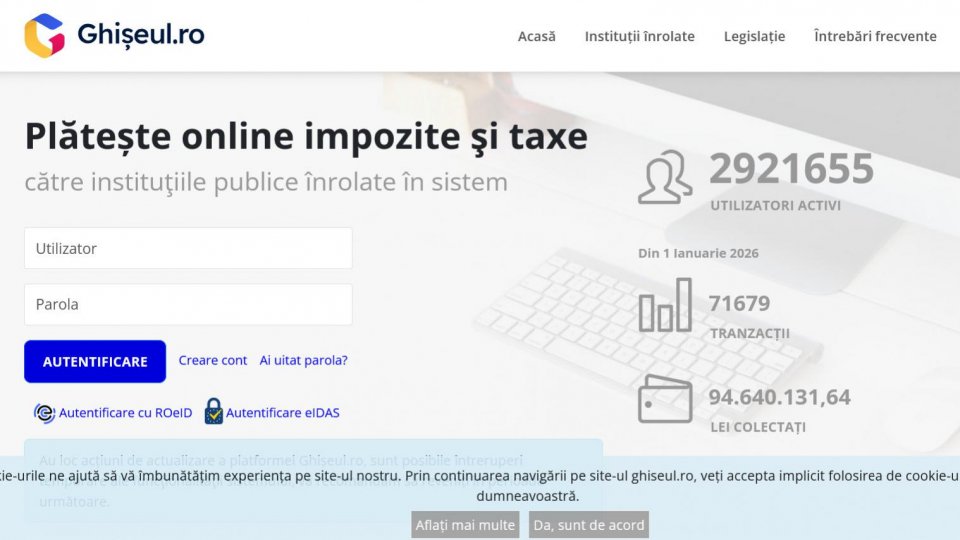Follow the Ai uitat parola? link
The height and width of the screenshot is (540, 960).
point(303,360)
